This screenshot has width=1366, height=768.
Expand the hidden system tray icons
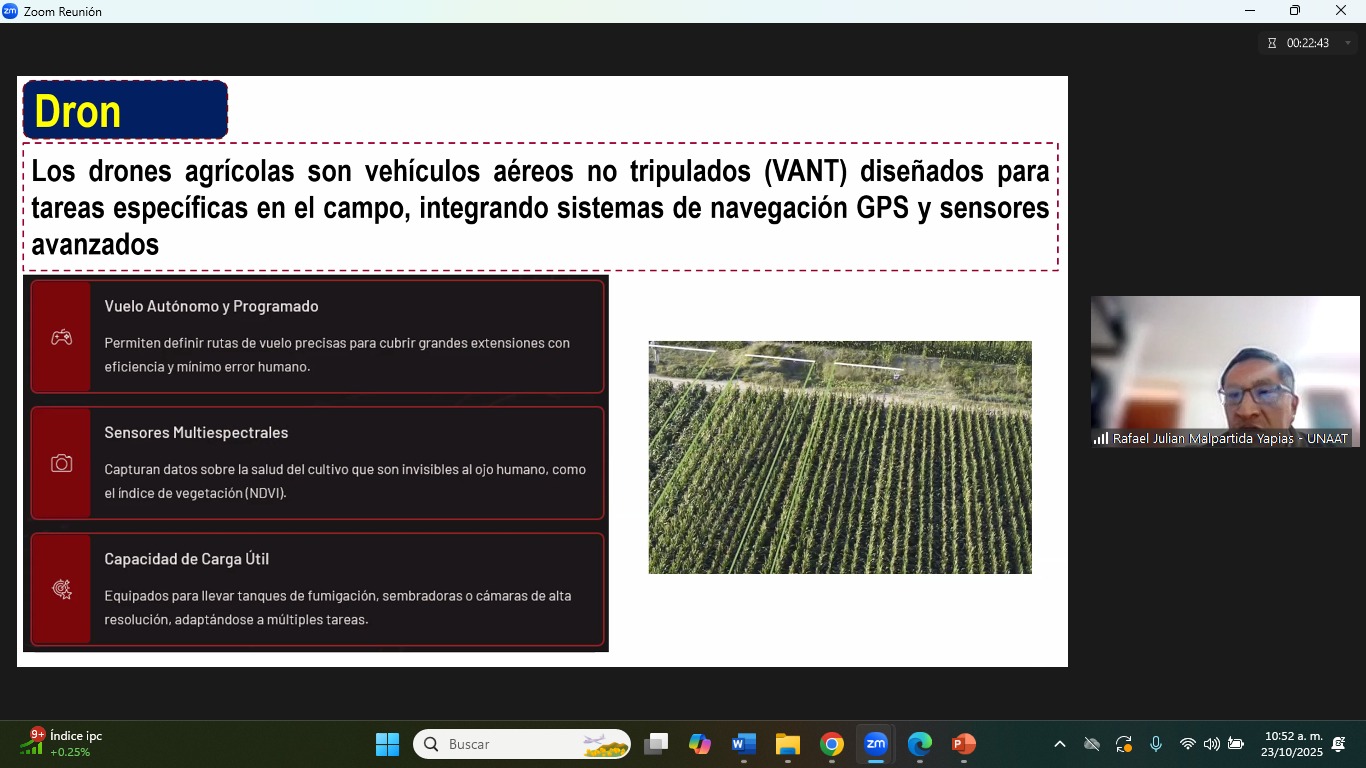click(1060, 744)
